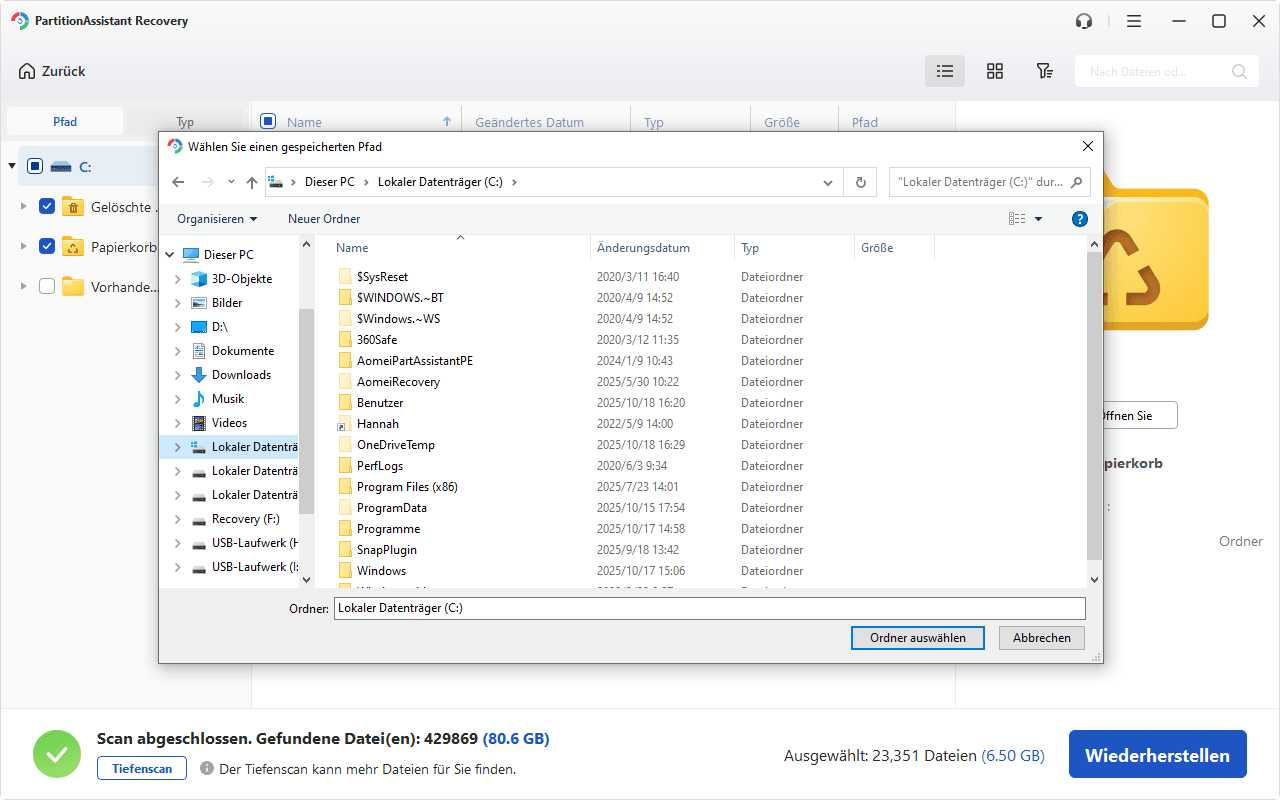This screenshot has height=800, width=1280.
Task: Click the Dieser PC computer icon in tree
Action: [x=191, y=255]
